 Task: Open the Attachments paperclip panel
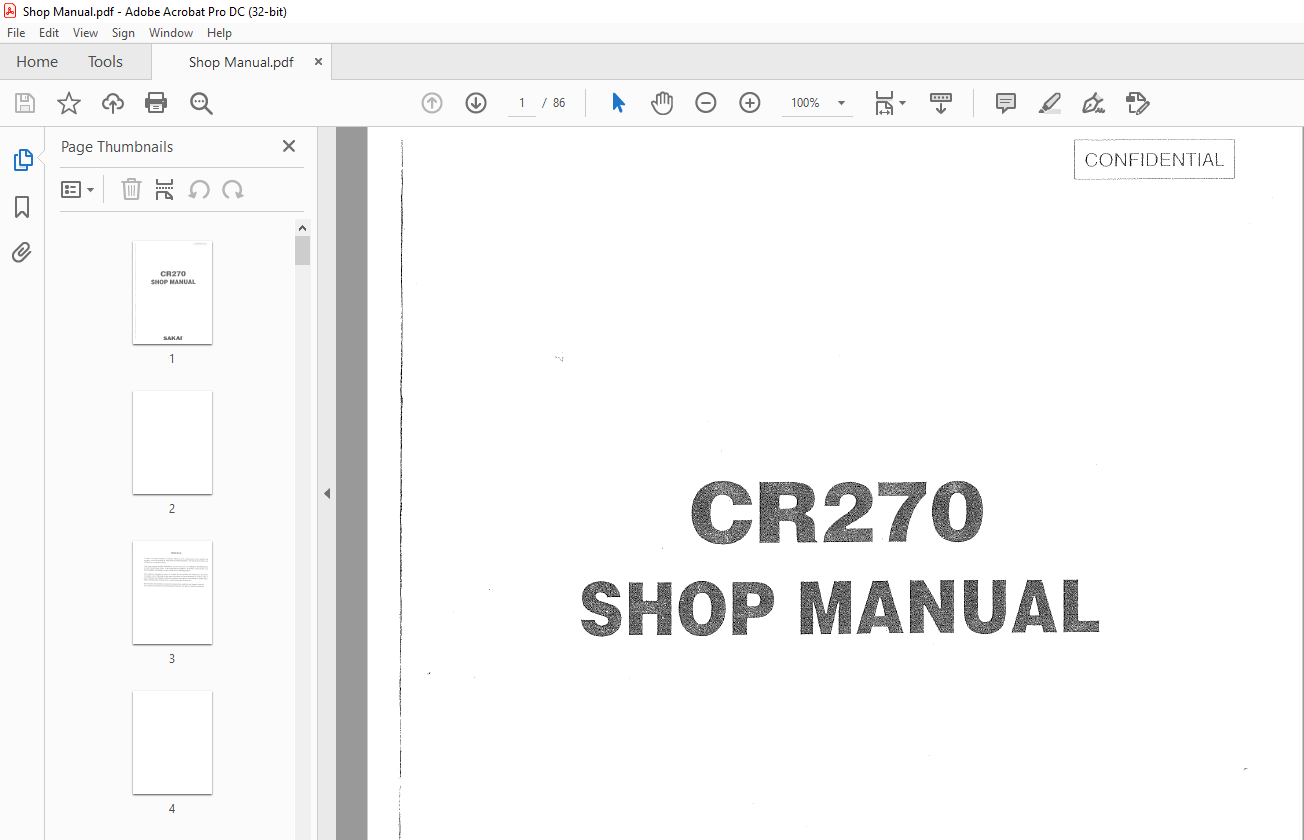tap(22, 252)
